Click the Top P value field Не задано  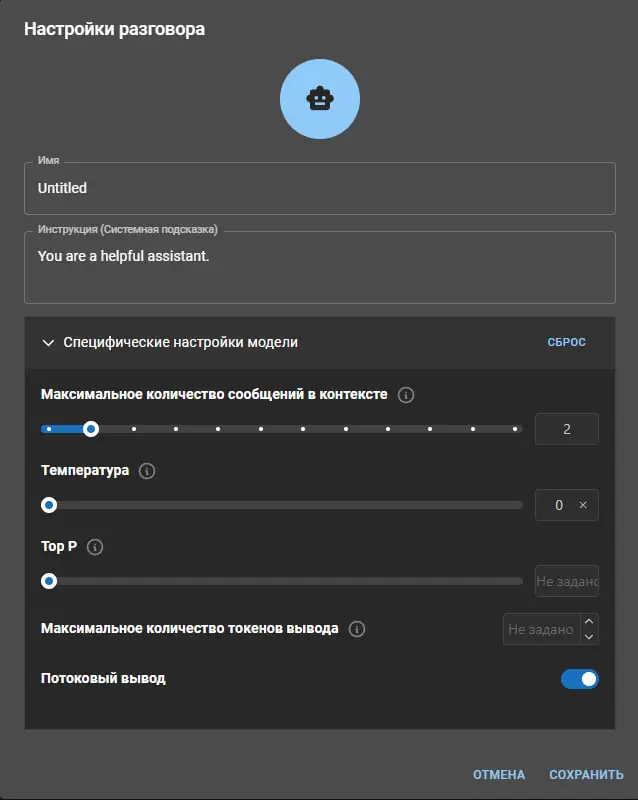566,581
